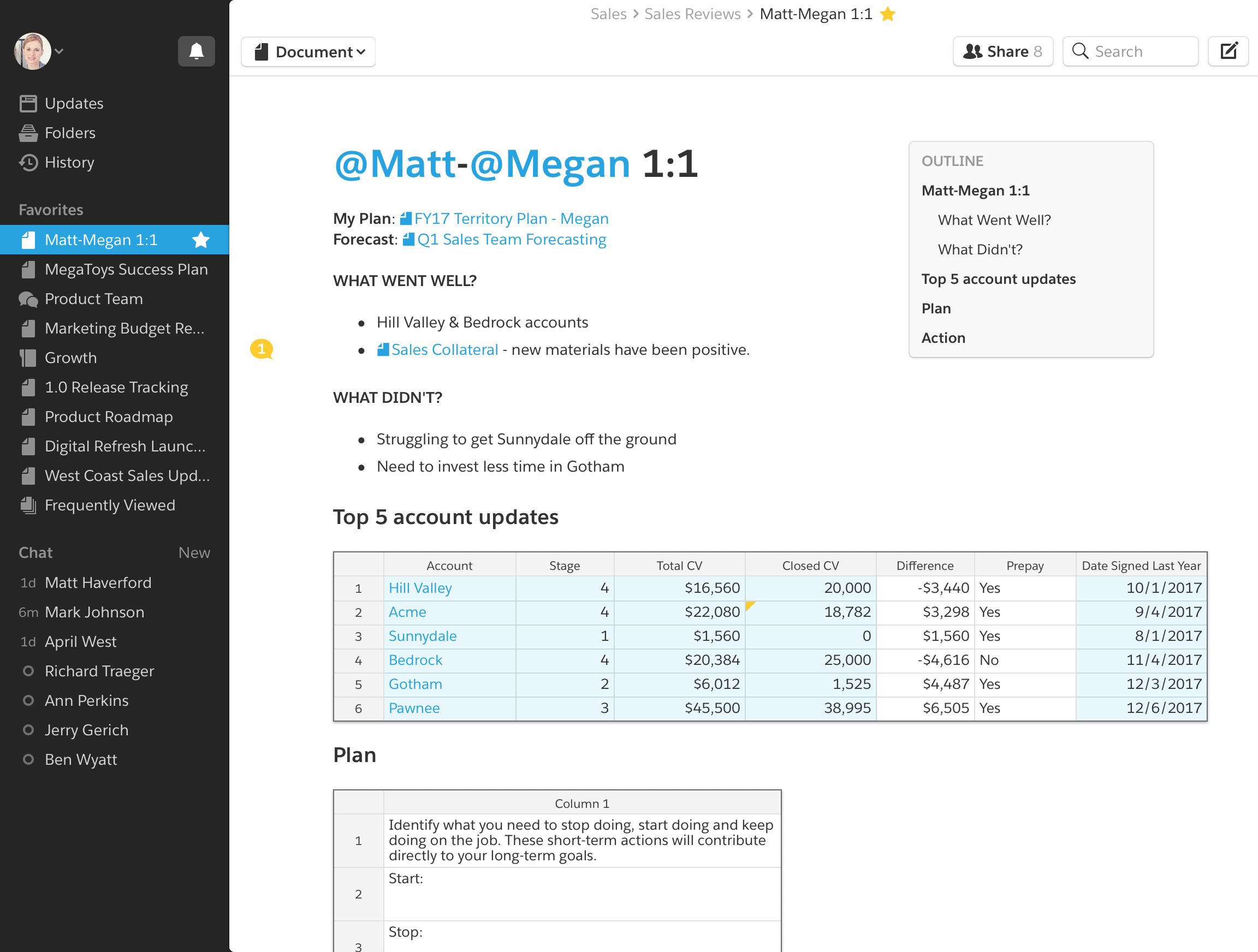Open the FY17 Territory Plan - Megan link
The height and width of the screenshot is (952, 1258).
pos(511,219)
